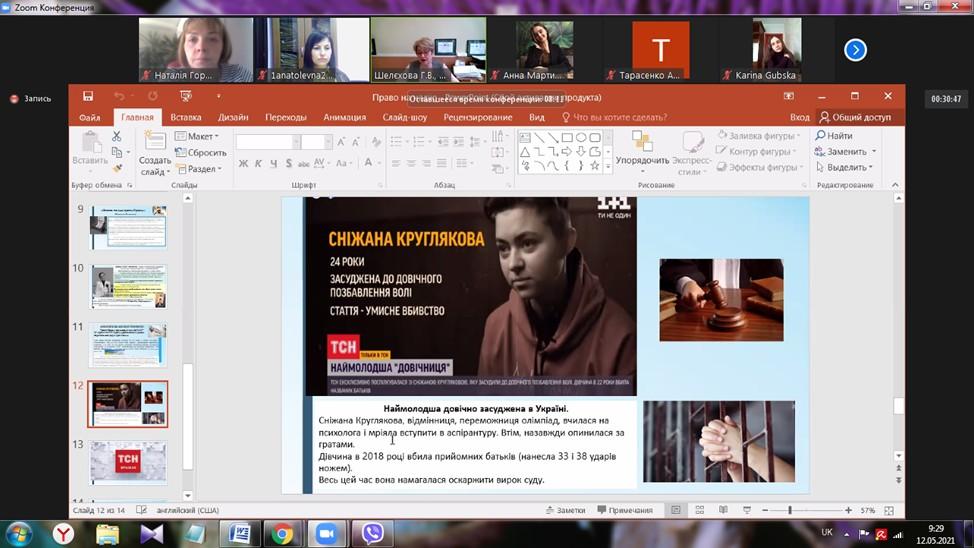Select slide 13 thumbnail in the panel

pos(128,461)
